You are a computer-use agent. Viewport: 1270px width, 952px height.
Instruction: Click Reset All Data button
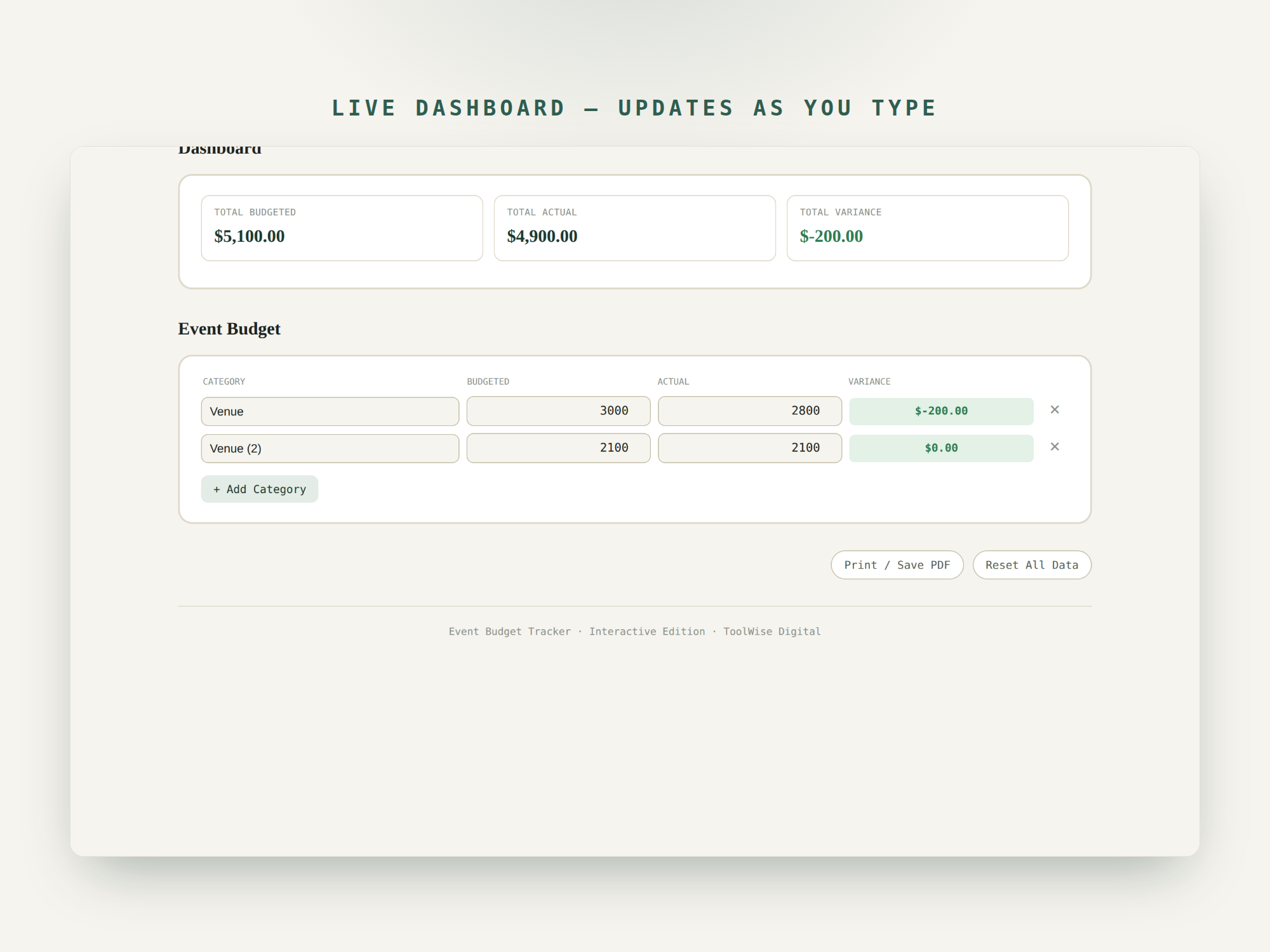[x=1032, y=565]
